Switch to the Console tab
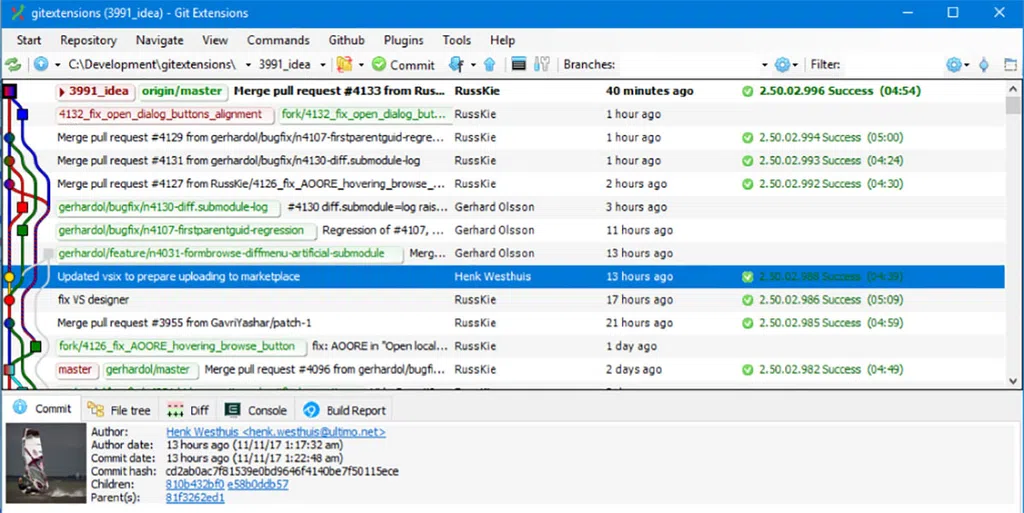The width and height of the screenshot is (1024, 513). [x=255, y=410]
